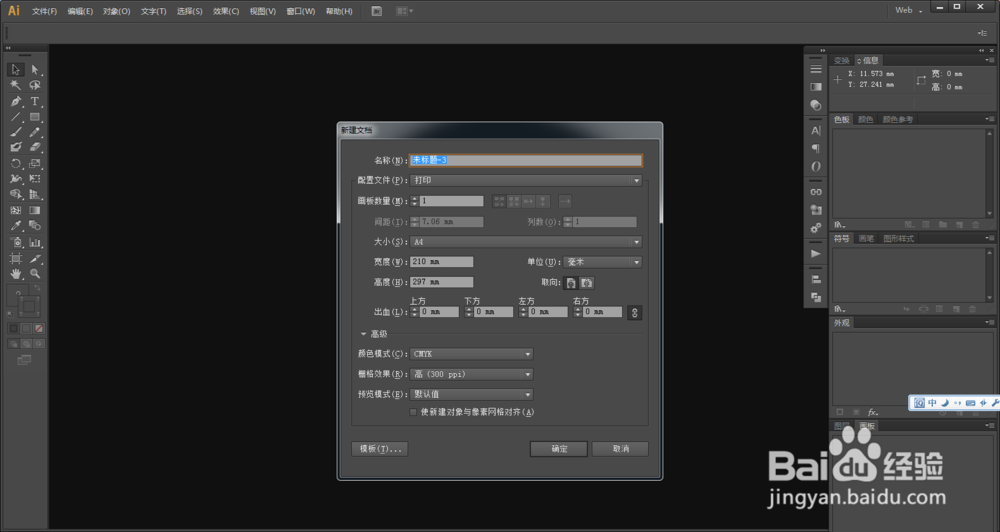This screenshot has width=1000, height=532.
Task: Set fill color to None in toolbox
Action: [39, 329]
